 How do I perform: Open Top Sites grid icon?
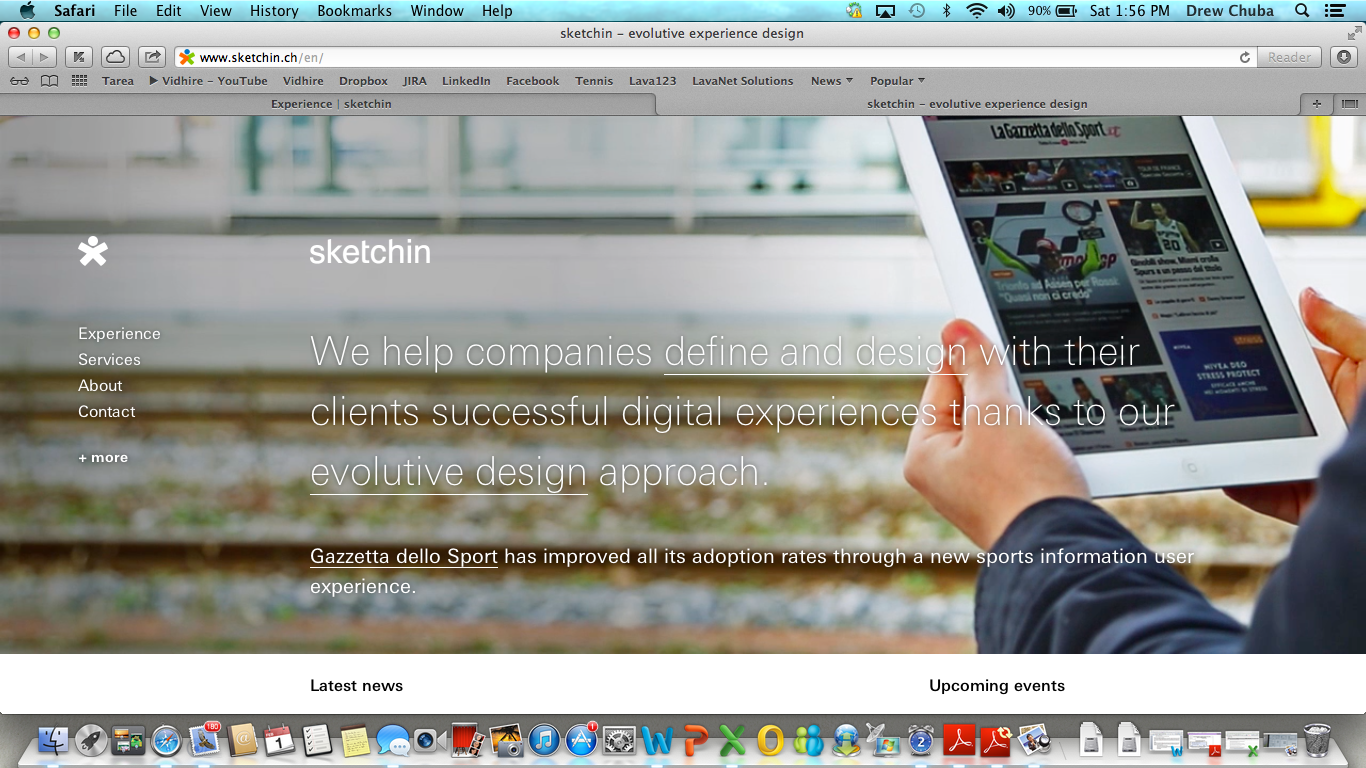[x=79, y=81]
